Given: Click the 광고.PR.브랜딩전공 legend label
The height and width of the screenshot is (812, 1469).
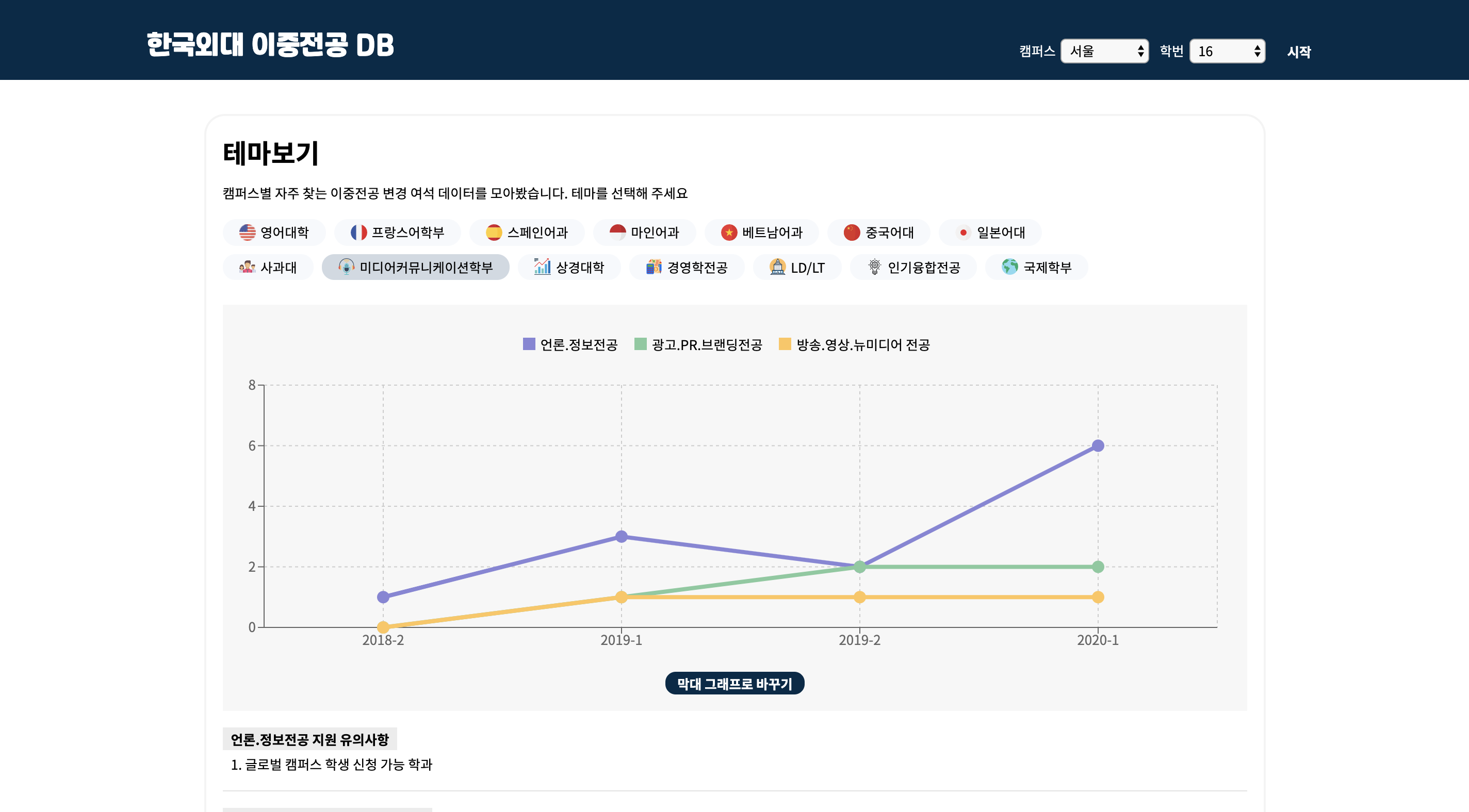Looking at the screenshot, I should [707, 345].
